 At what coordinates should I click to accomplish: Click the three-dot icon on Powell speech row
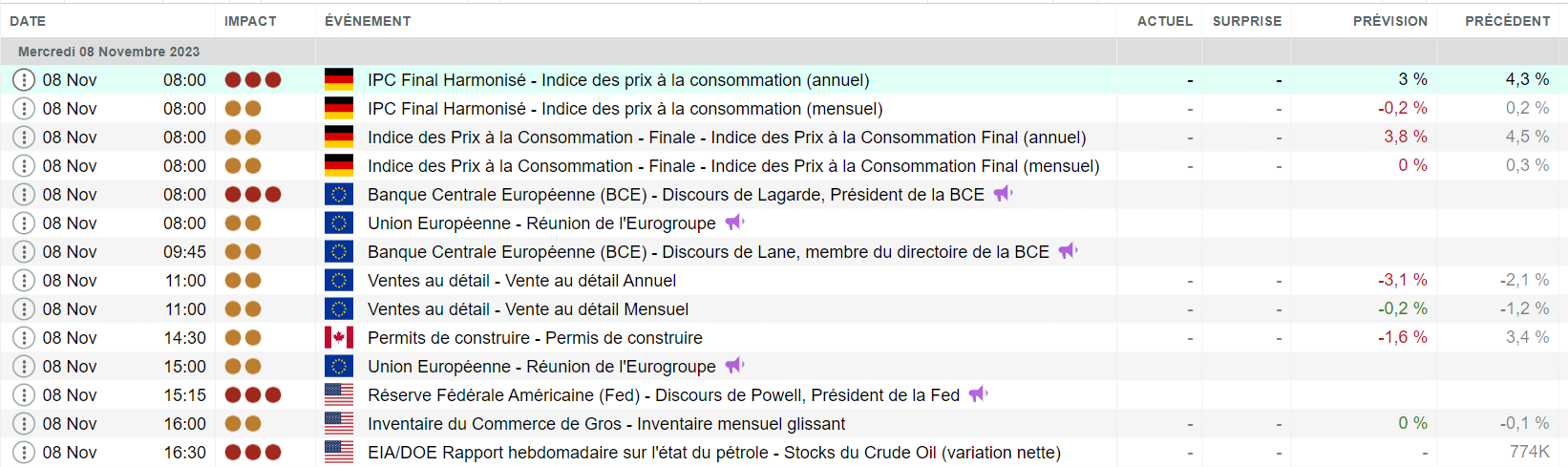24,395
